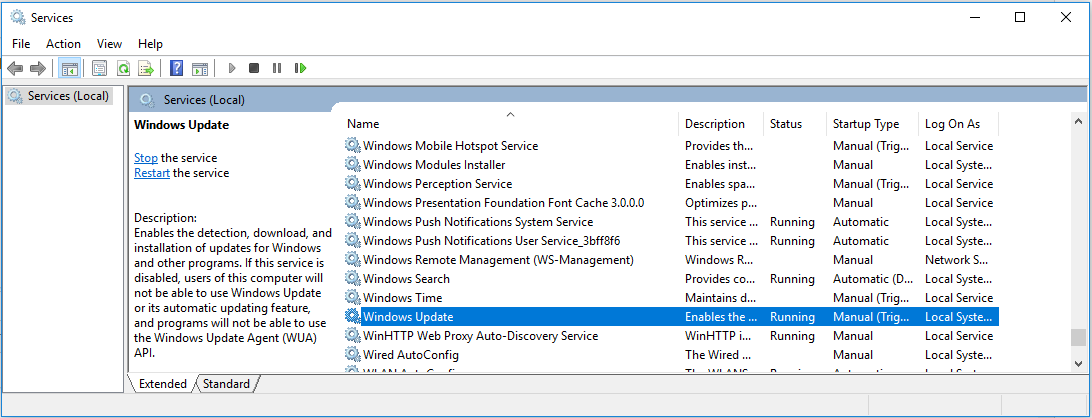Click the vertical scrollbar down arrow

[x=1078, y=363]
